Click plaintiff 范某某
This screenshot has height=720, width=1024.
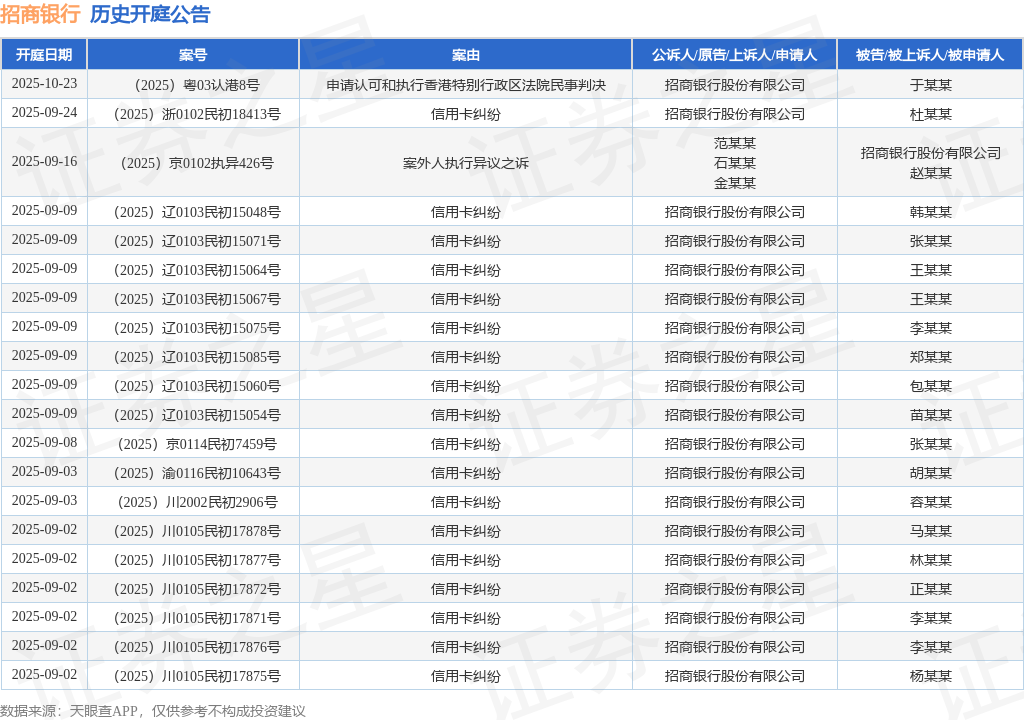735,143
